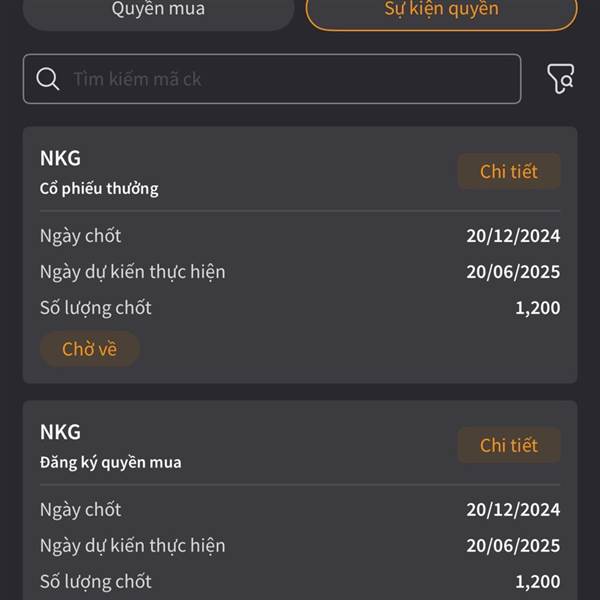This screenshot has width=600, height=600.
Task: Click the magnifier search icon
Action: point(47,79)
